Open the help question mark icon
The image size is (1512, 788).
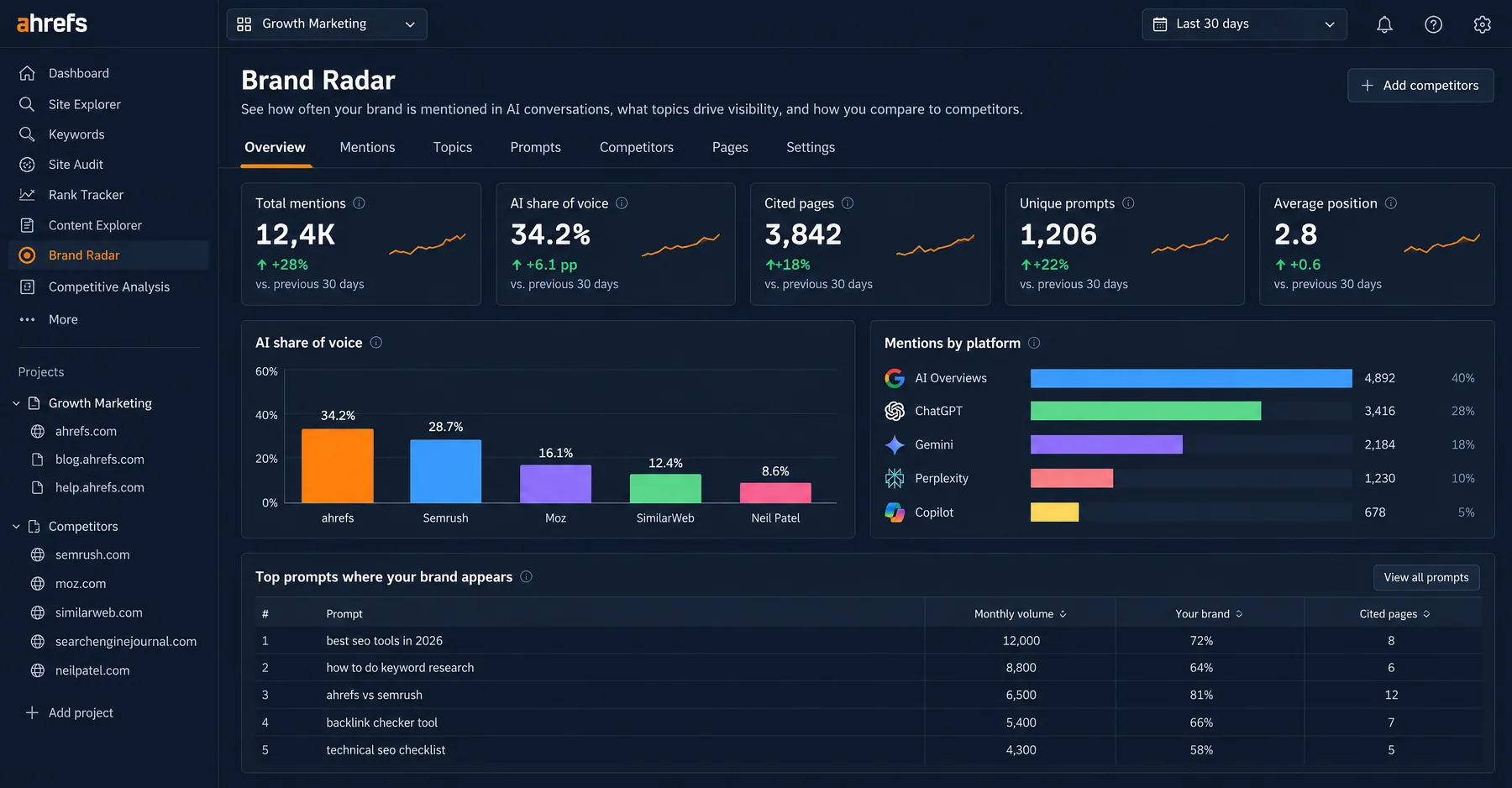[x=1433, y=24]
